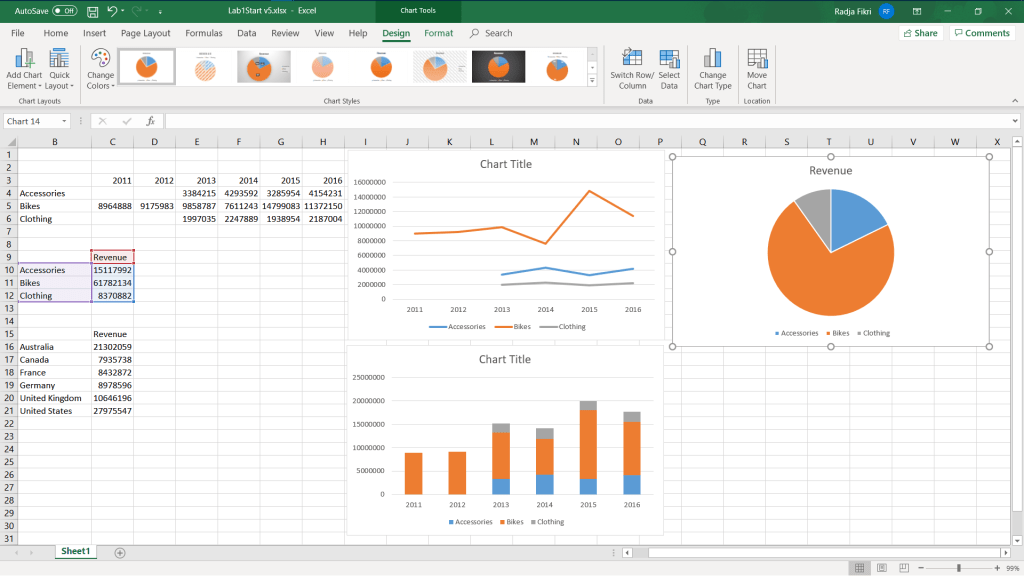Save the workbook with the floppy icon
Screen dimensions: 1024x576
pos(92,11)
